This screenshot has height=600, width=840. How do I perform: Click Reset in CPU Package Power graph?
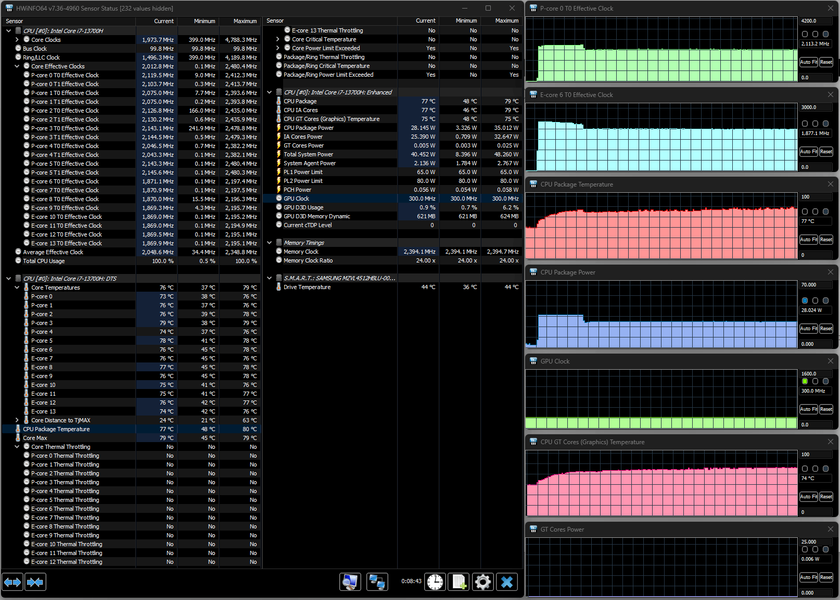tap(826, 328)
